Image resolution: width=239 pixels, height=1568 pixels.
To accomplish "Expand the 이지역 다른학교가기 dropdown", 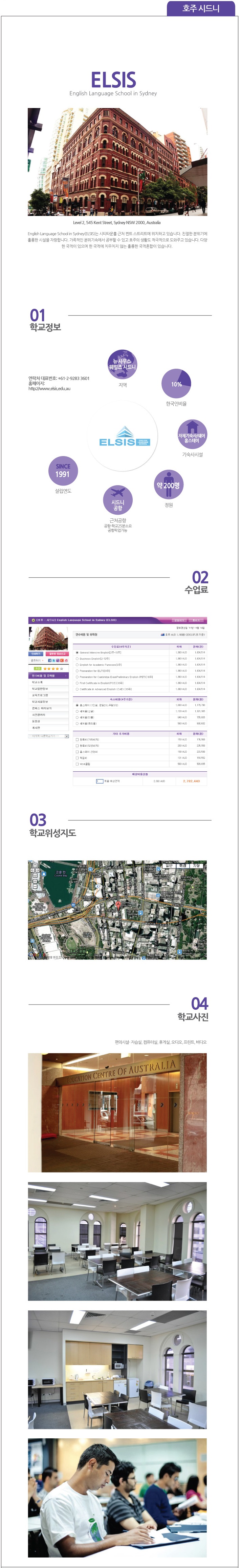I will coord(48,736).
